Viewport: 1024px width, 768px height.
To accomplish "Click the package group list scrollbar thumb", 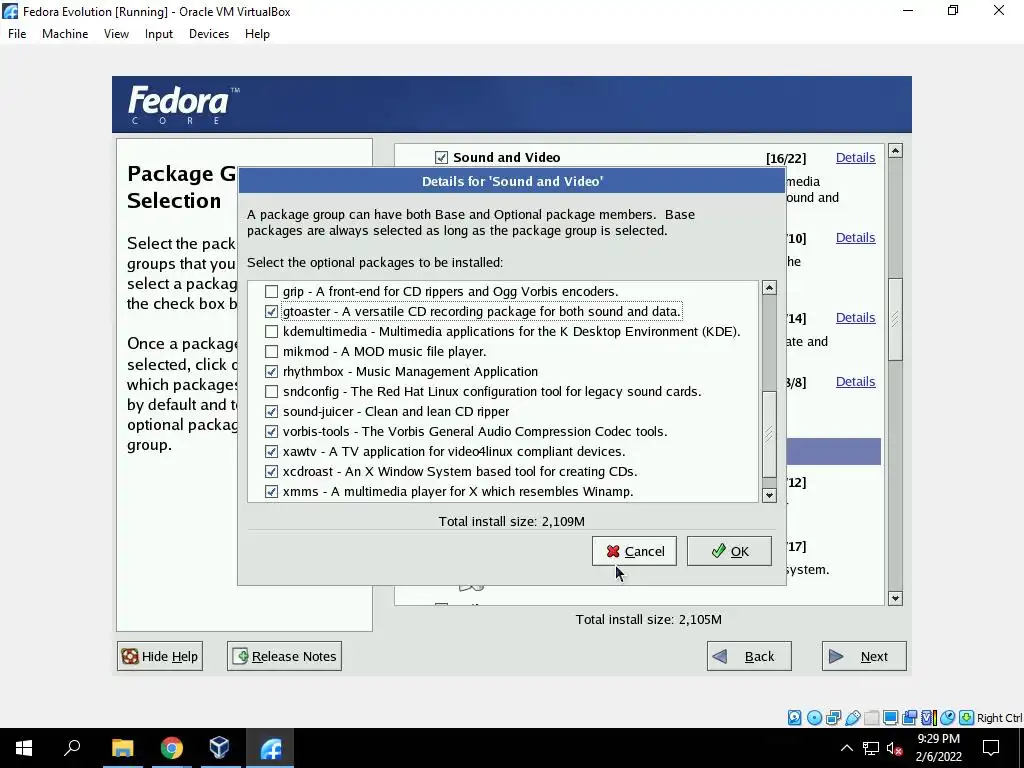I will tap(895, 319).
